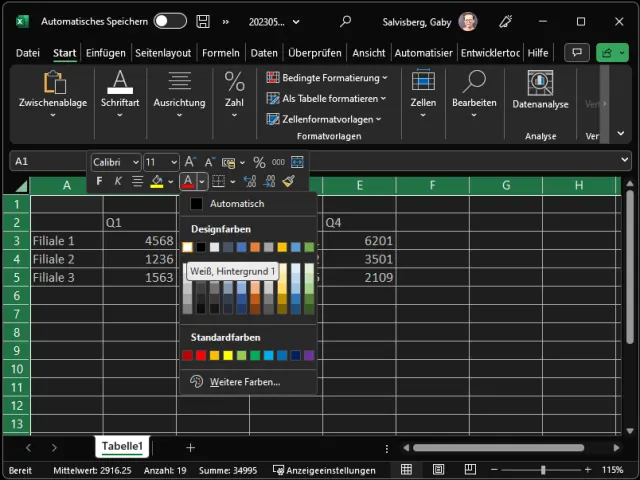Open the Datenanalyse tool
The image size is (640, 480).
point(540,90)
